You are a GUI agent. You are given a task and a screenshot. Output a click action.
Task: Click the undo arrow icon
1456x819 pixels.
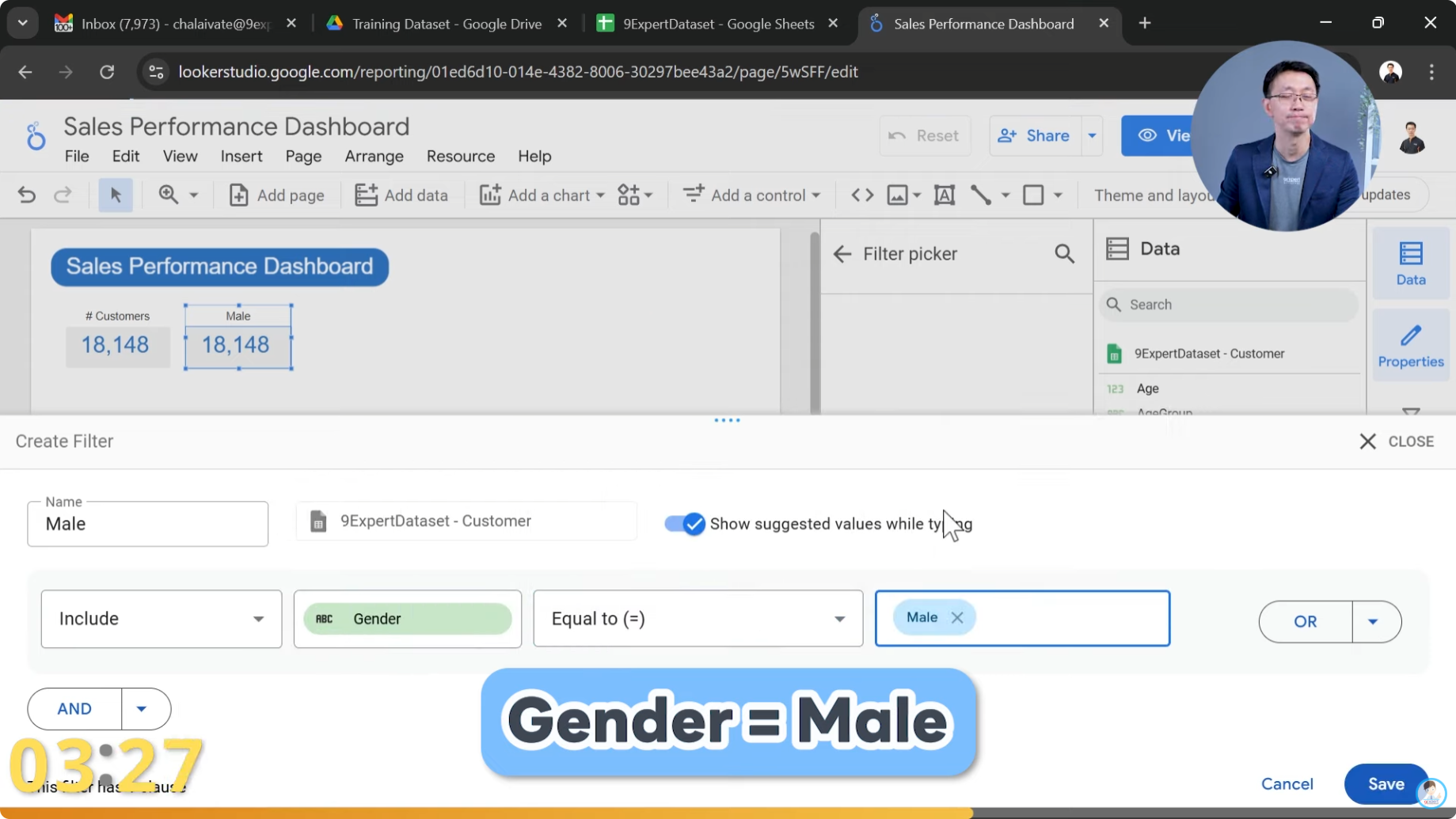pos(27,195)
